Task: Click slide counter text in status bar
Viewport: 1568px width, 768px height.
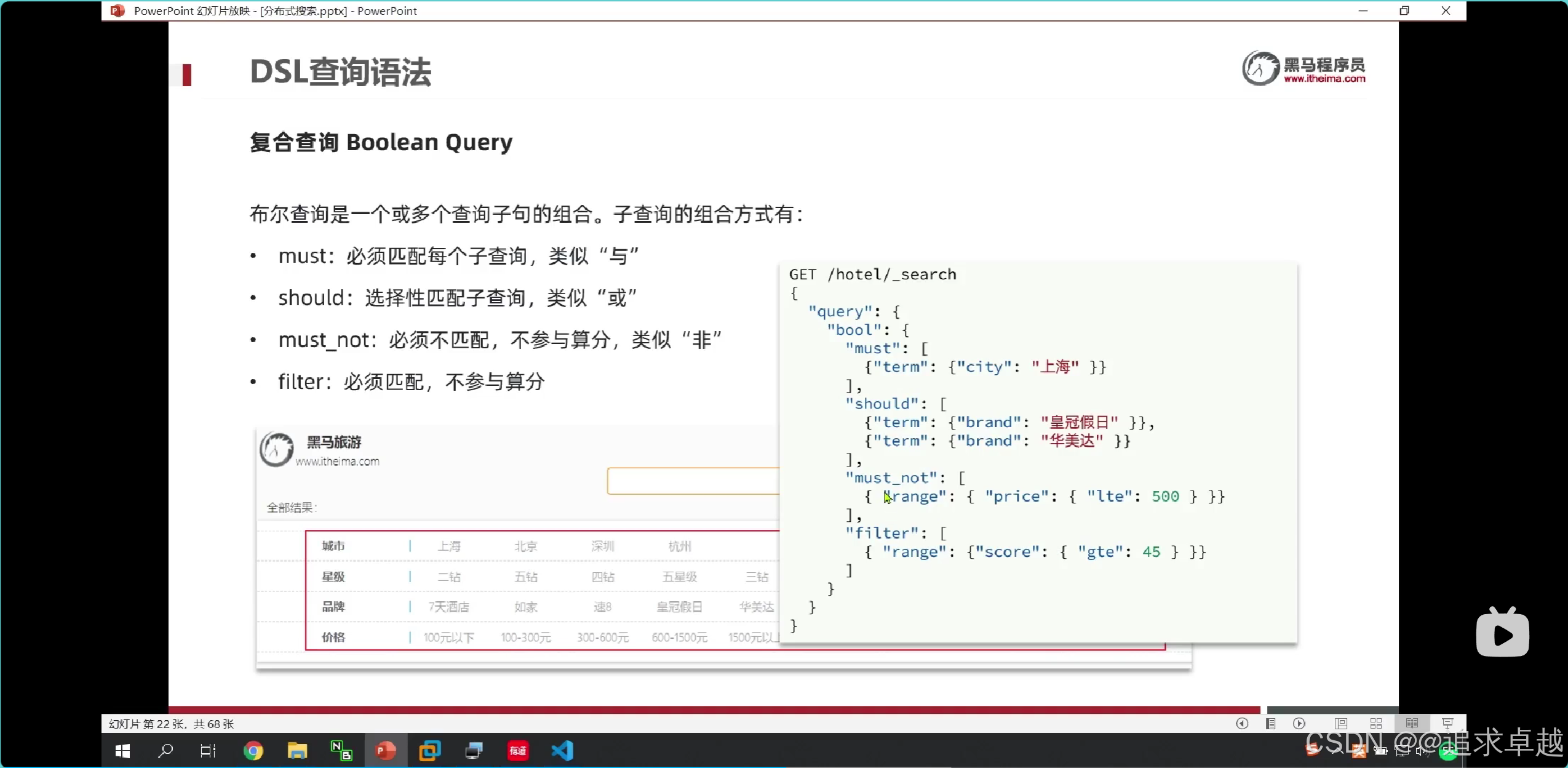Action: tap(172, 724)
